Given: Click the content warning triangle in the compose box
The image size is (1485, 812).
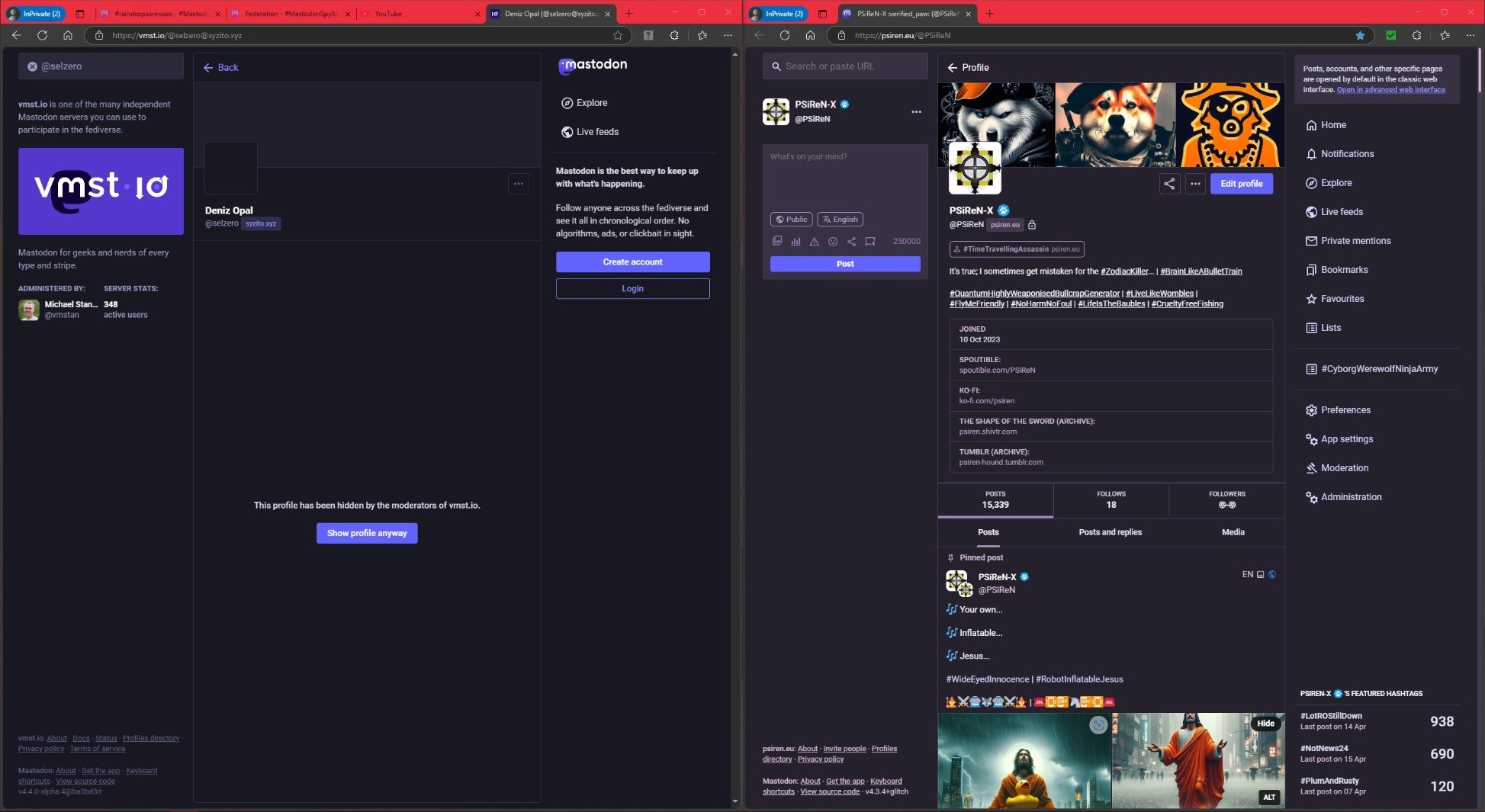Looking at the screenshot, I should point(814,241).
